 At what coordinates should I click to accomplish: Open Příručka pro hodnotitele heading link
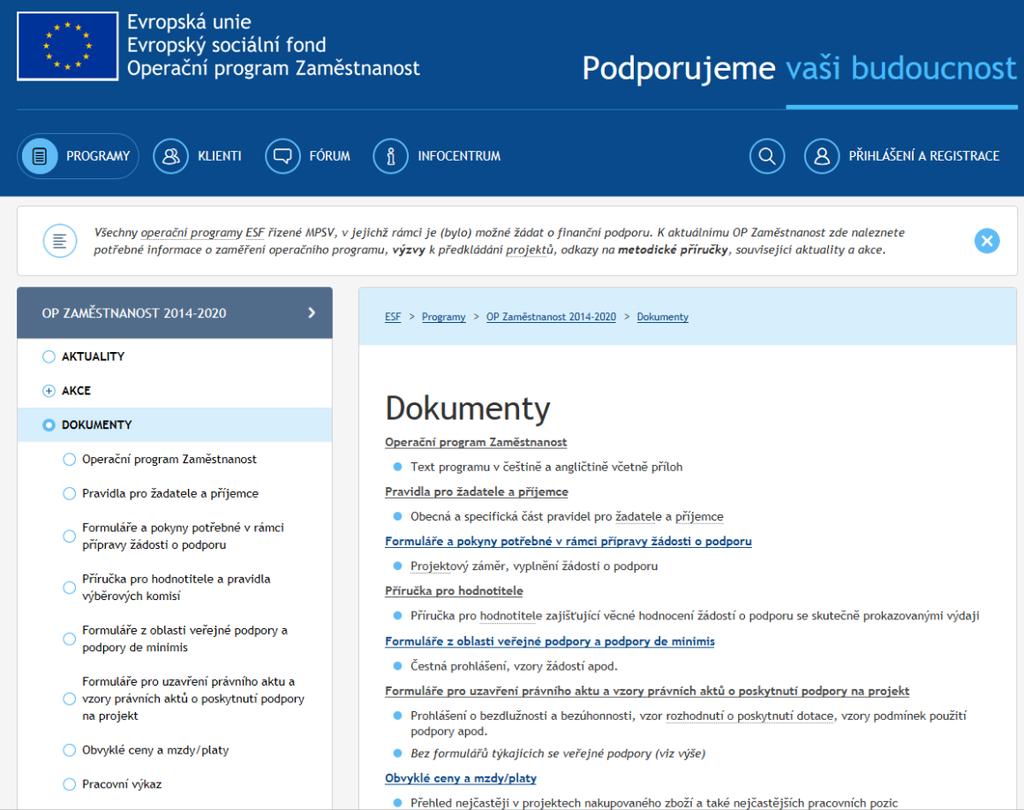(x=454, y=591)
